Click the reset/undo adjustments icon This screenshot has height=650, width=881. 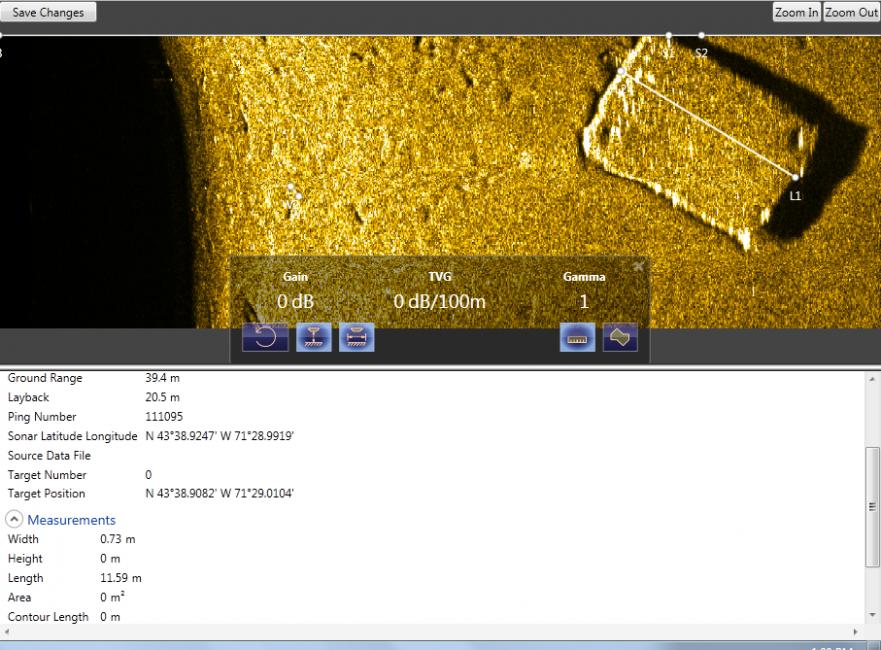click(265, 337)
